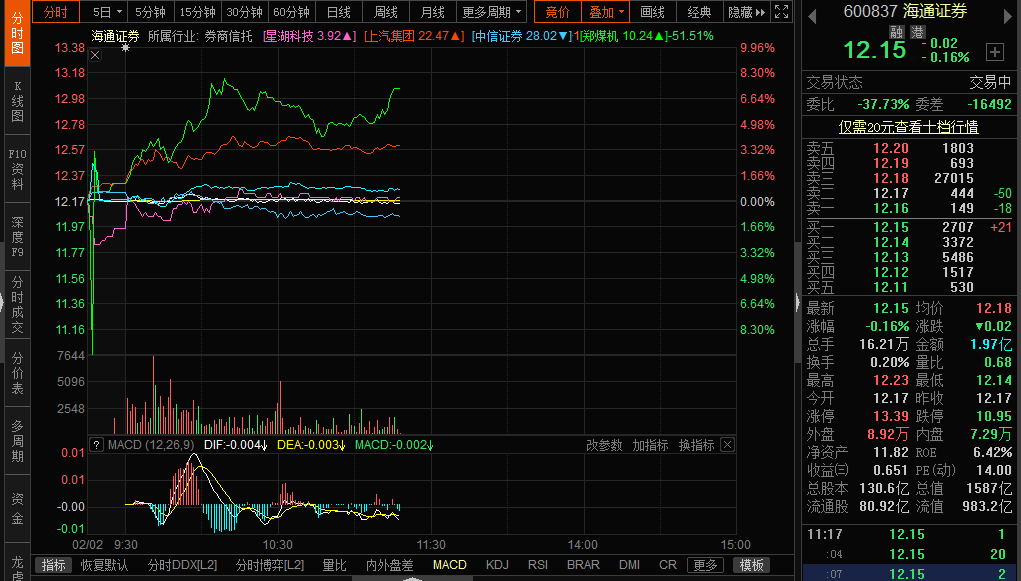Image resolution: width=1021 pixels, height=581 pixels.
Task: Switch to 月线 monthly chart
Action: click(432, 12)
